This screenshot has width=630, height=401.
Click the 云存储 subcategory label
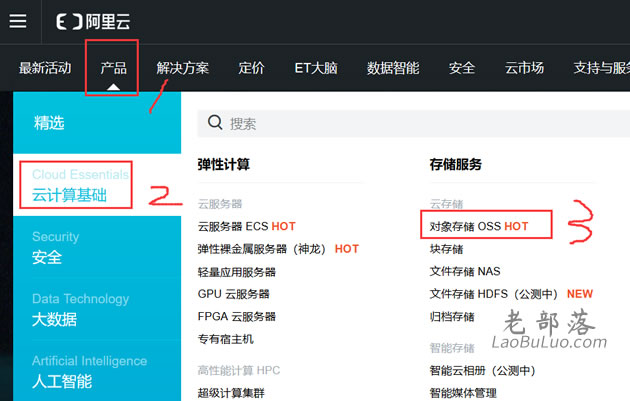[446, 204]
